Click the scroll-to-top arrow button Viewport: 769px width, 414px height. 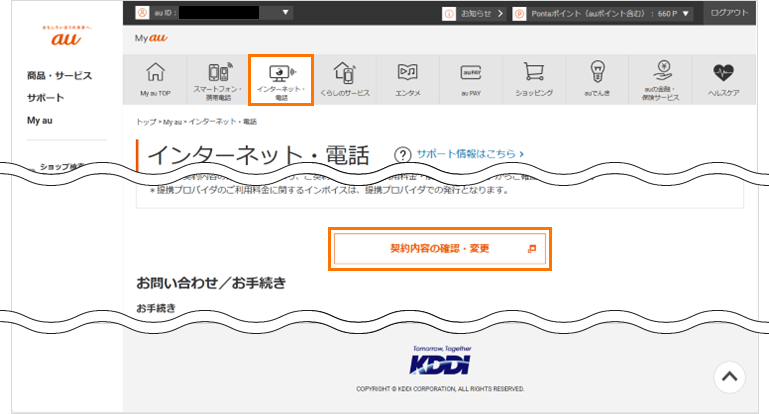tap(729, 377)
